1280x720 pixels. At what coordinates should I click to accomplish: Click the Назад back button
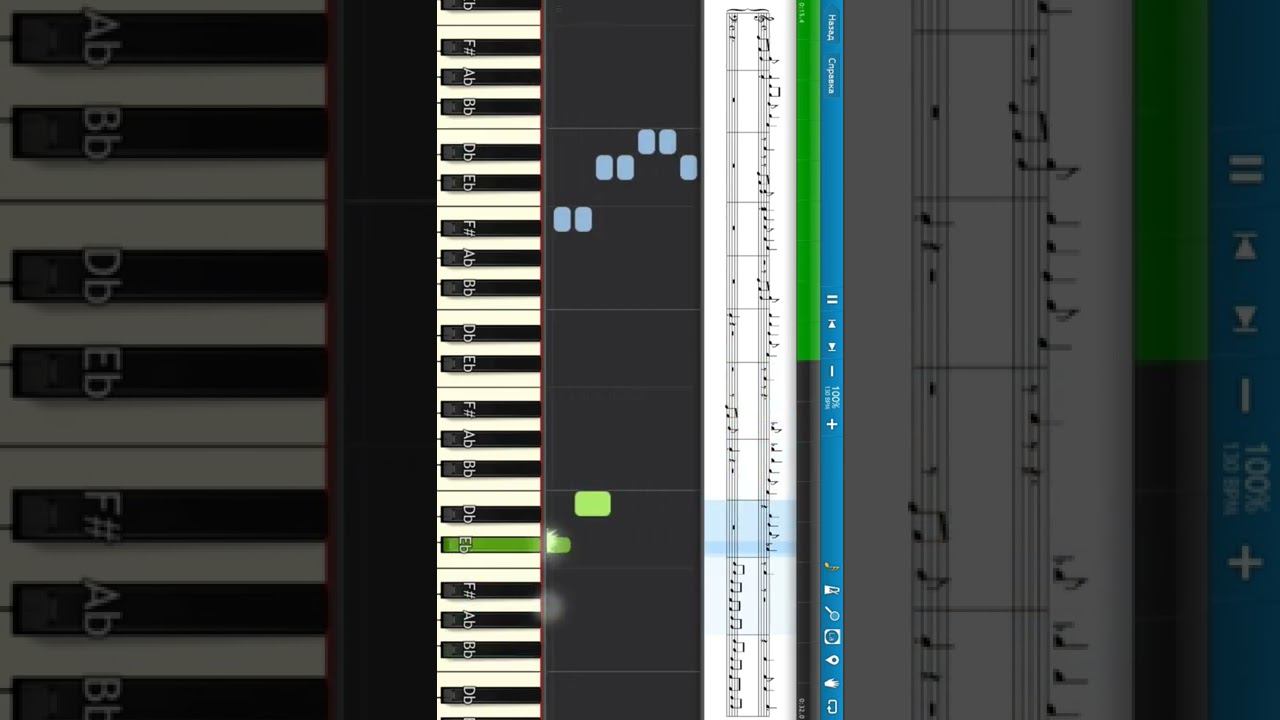(x=831, y=27)
